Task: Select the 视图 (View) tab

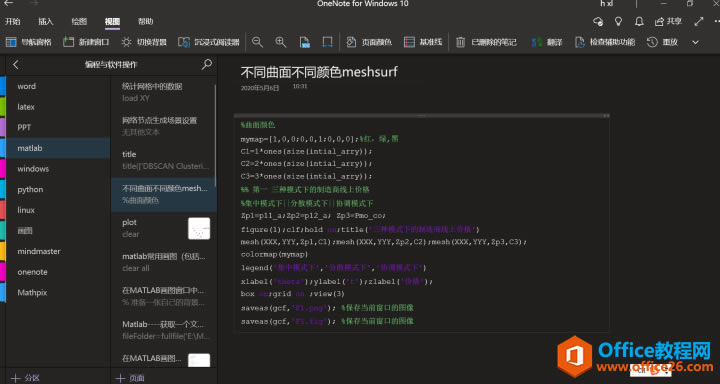Action: (x=112, y=21)
